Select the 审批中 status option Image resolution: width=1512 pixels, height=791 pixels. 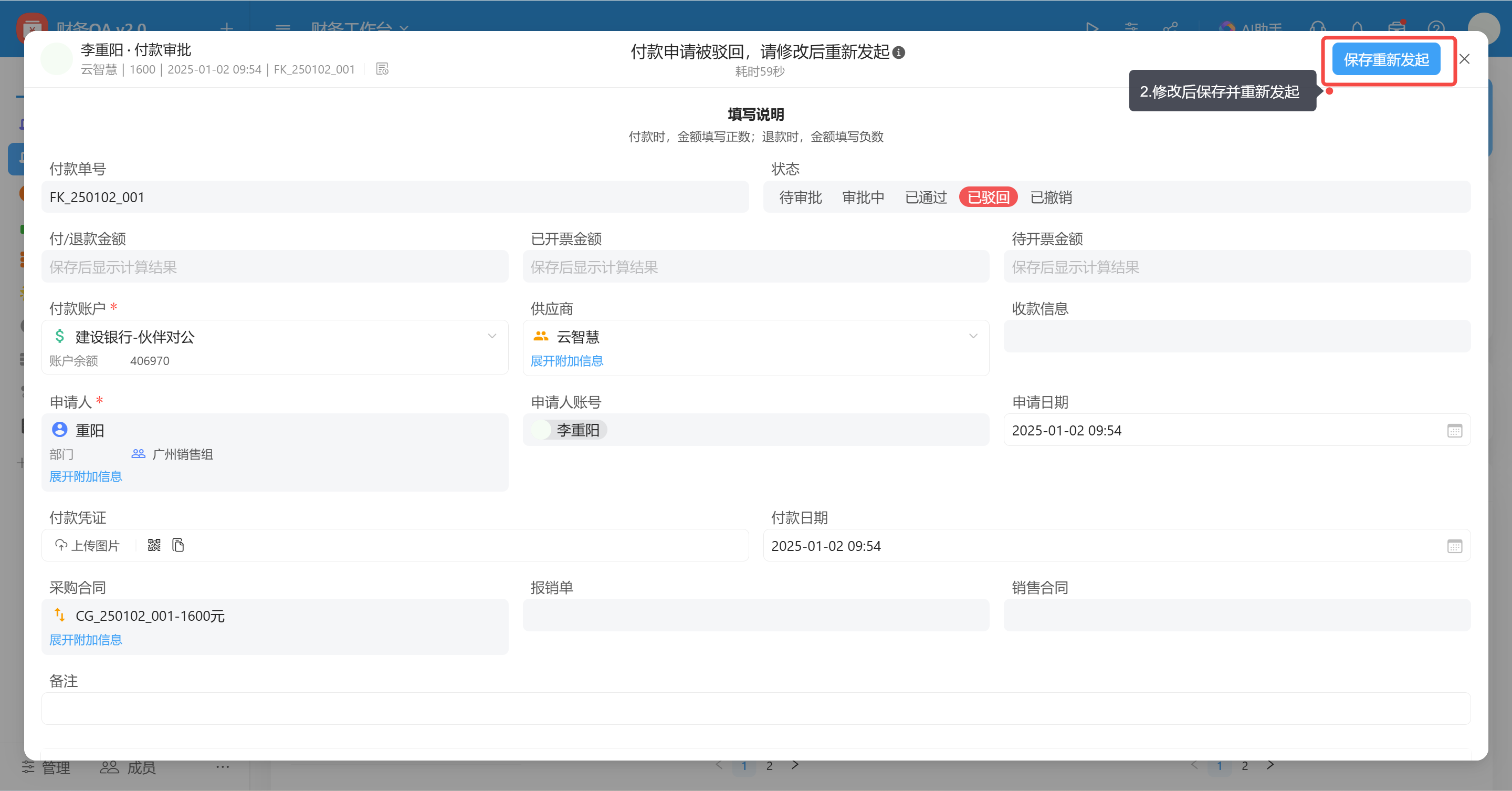[863, 197]
